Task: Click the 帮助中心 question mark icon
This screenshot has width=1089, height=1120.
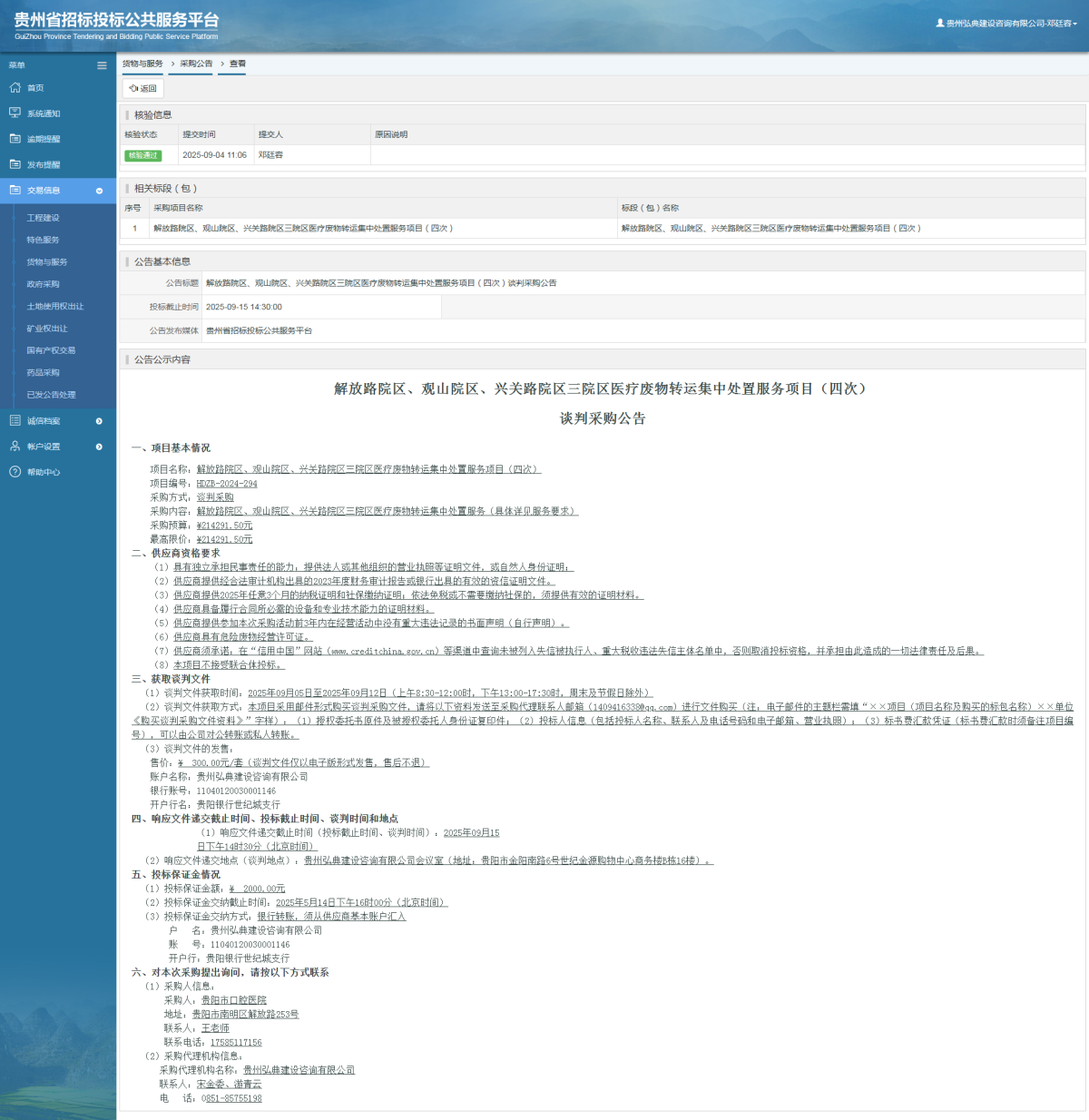Action: click(15, 472)
